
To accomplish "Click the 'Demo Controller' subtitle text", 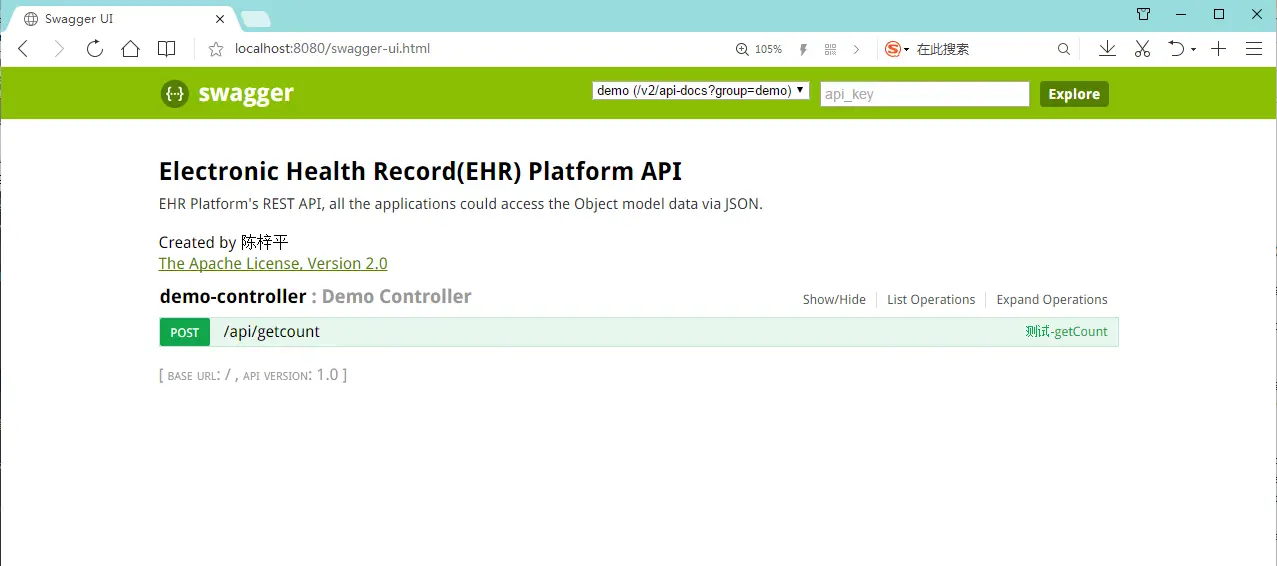I will [397, 297].
